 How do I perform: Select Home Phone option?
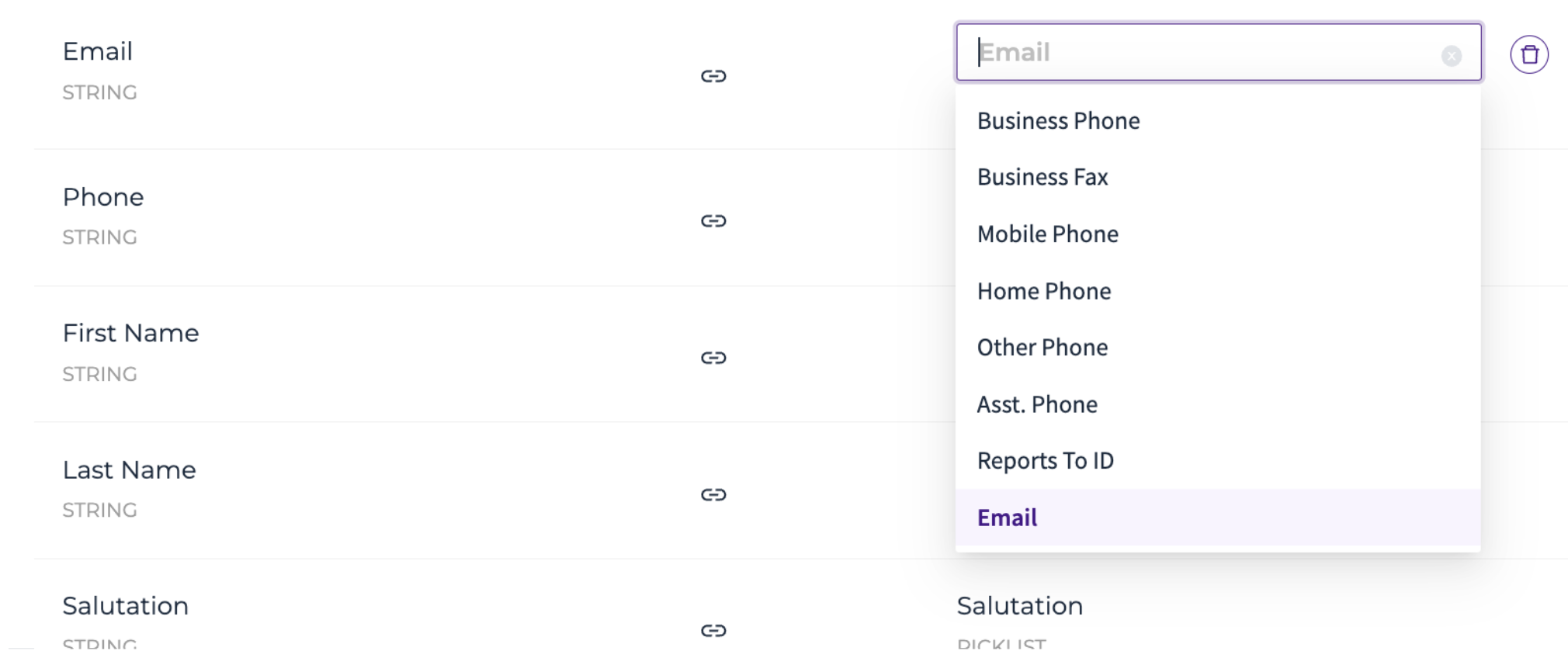tap(1218, 291)
